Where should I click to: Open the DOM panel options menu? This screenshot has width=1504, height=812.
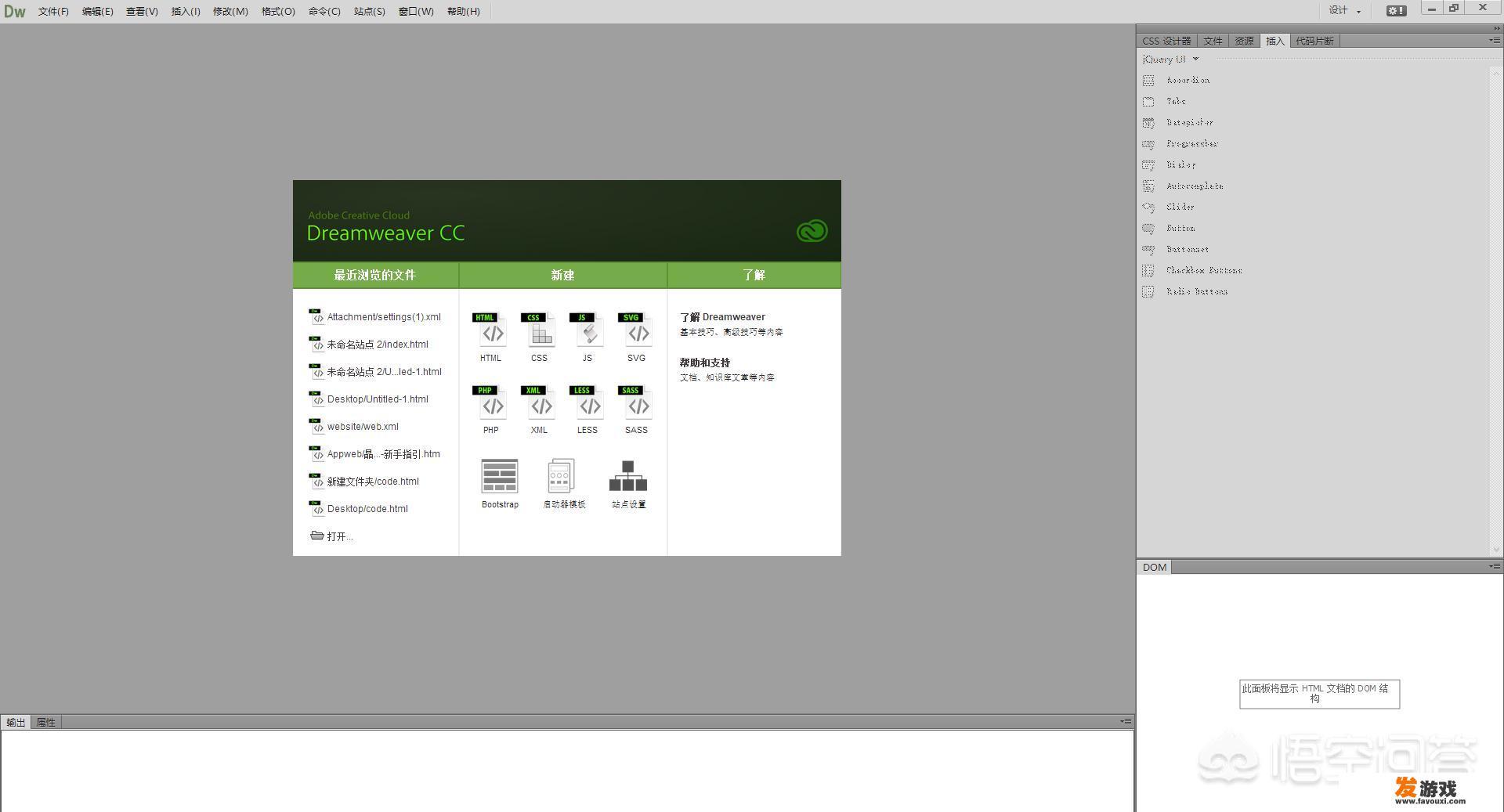pyautogui.click(x=1495, y=566)
